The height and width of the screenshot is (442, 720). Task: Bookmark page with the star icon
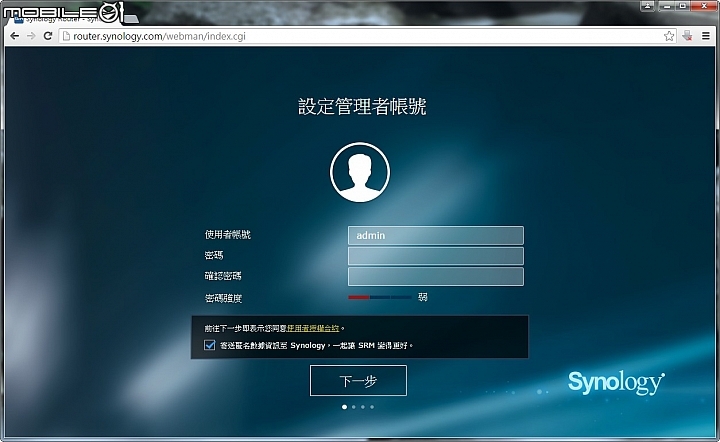pos(669,36)
